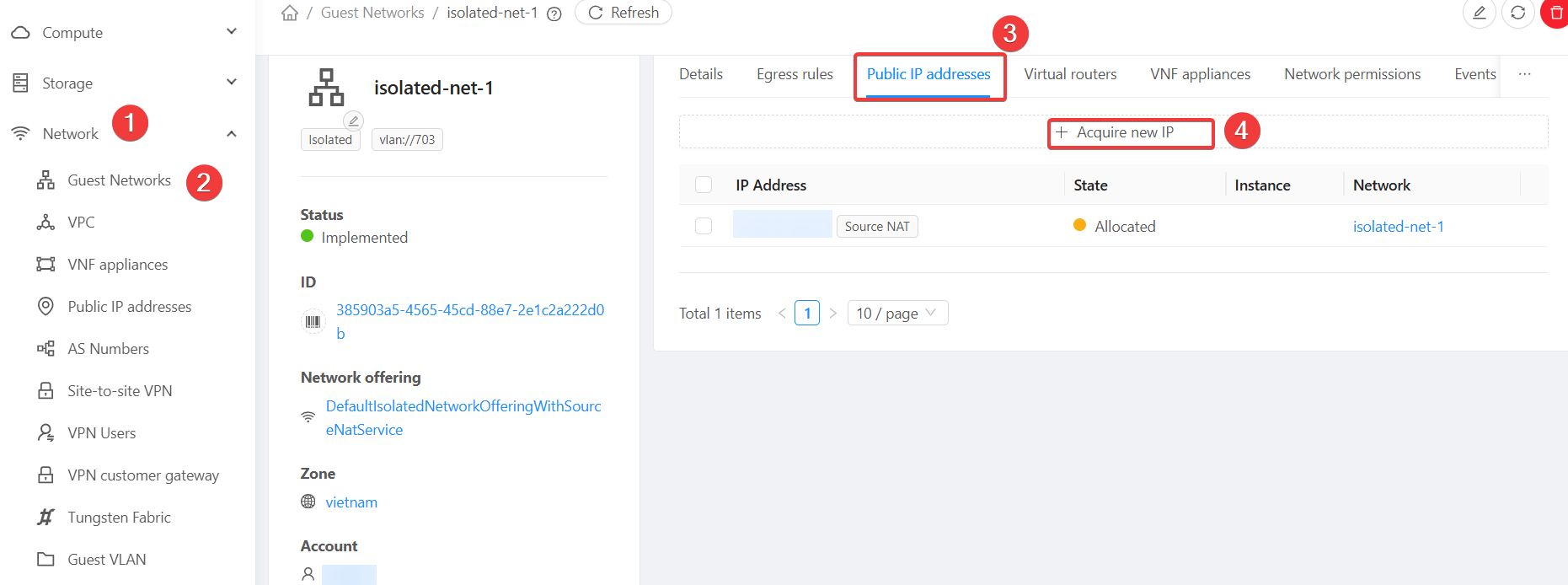Go to pagination page 1
The height and width of the screenshot is (585, 1568).
(806, 313)
